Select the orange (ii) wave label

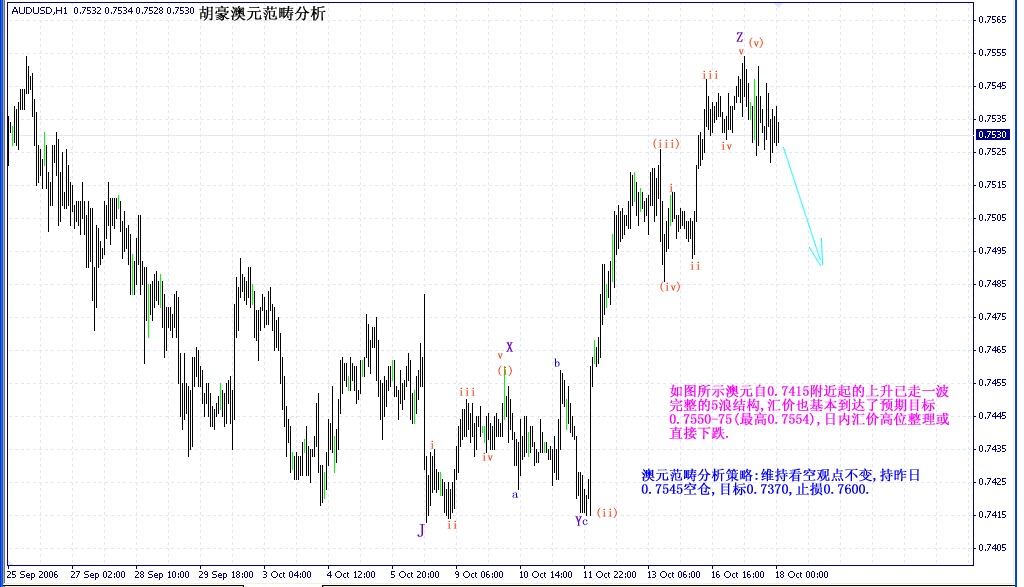pos(607,513)
